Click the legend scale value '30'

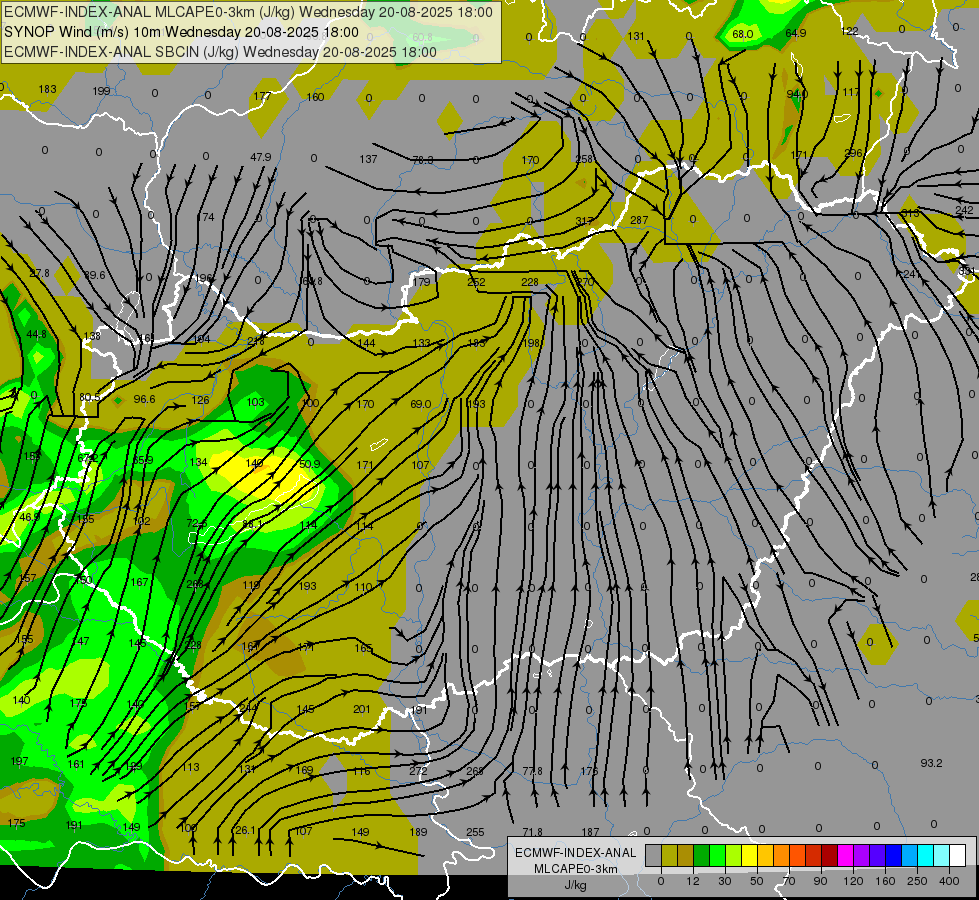coord(725,881)
